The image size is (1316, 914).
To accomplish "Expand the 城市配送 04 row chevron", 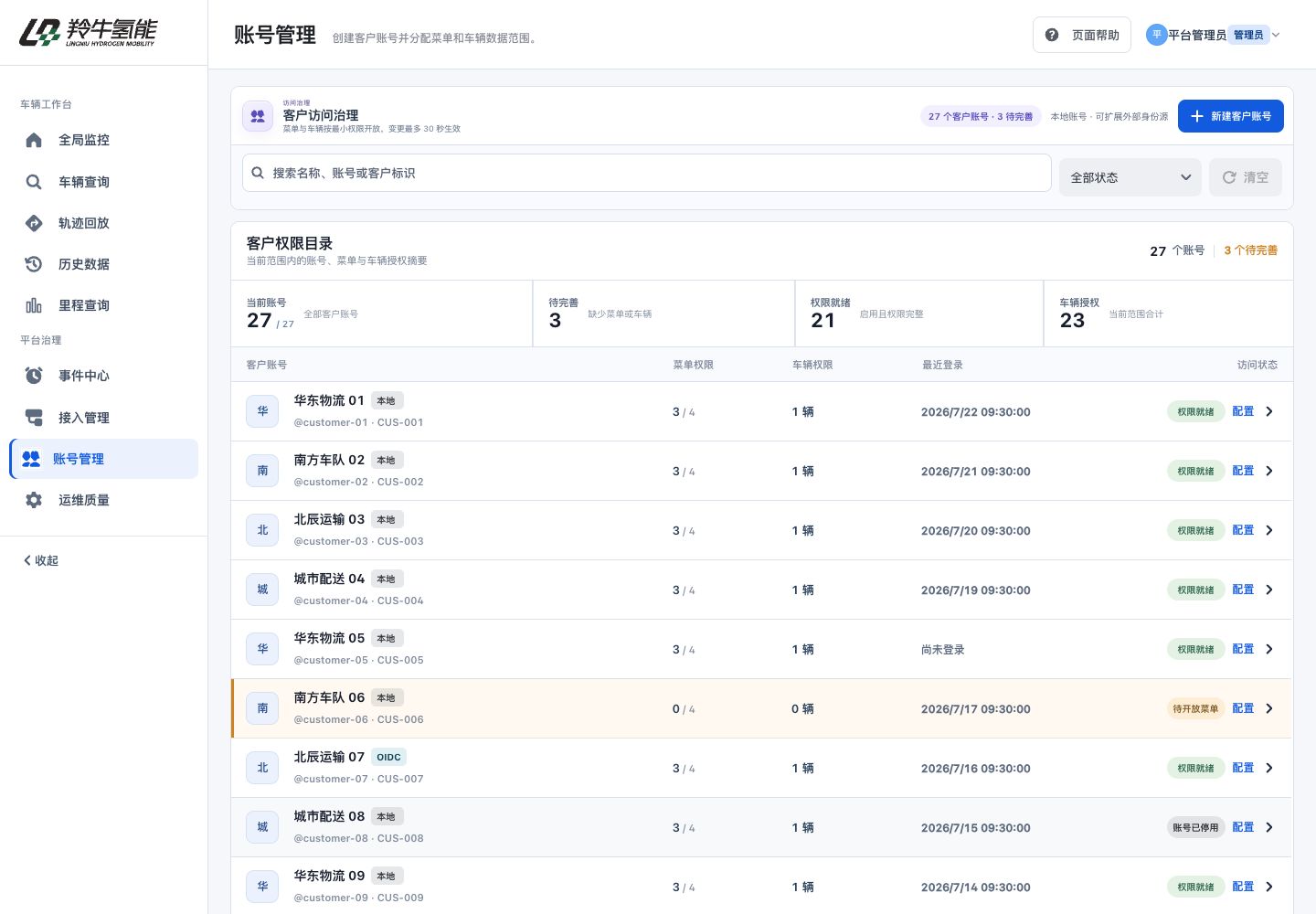I will (x=1269, y=590).
